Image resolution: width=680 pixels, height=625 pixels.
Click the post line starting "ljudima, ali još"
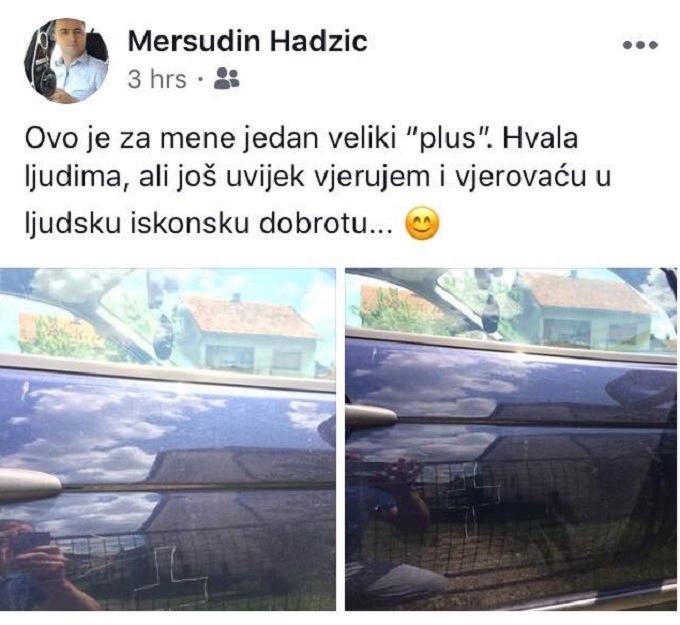(x=317, y=178)
